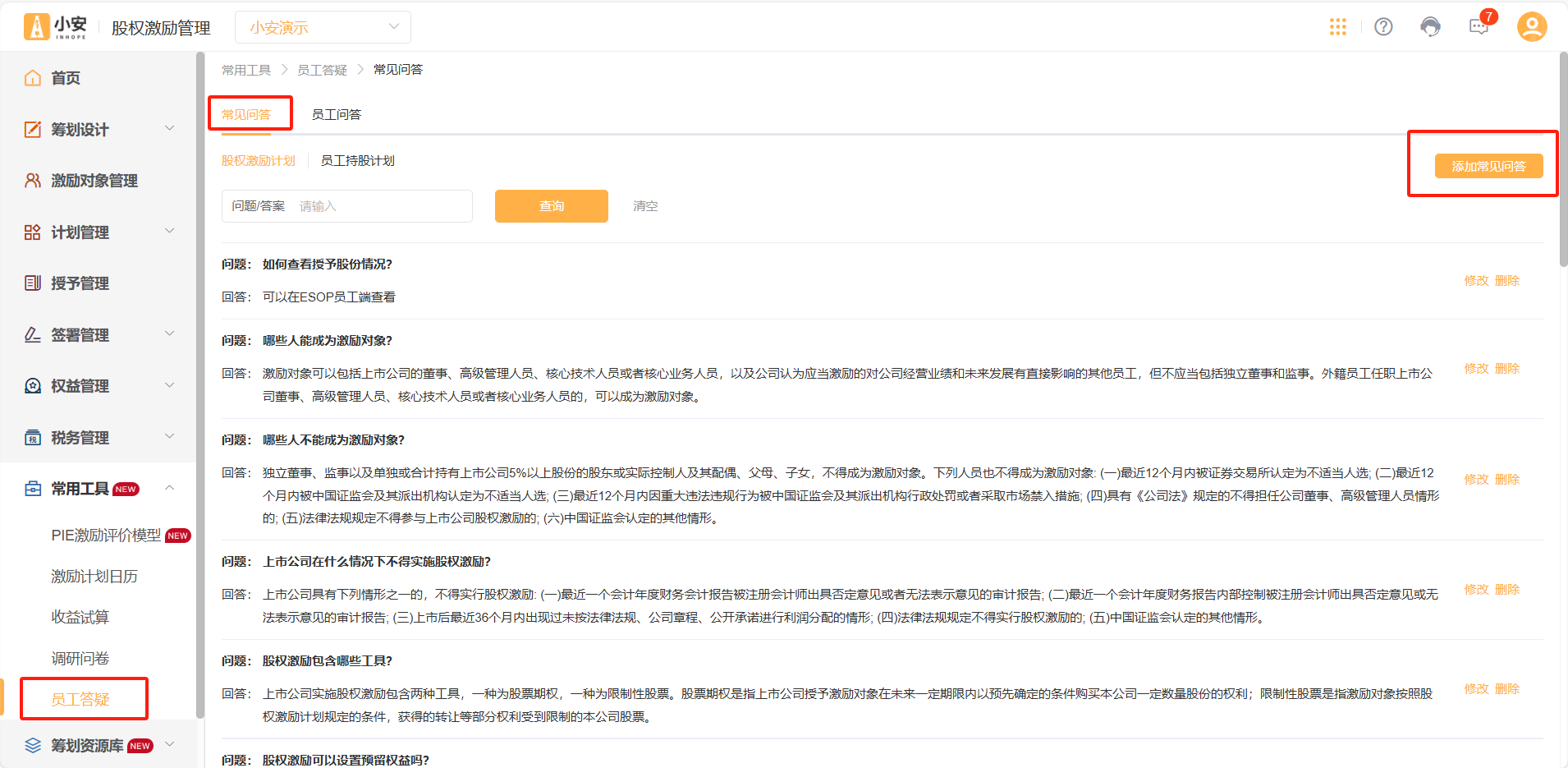
Task: Click 修改 for 如何查看授予股份情况 question
Action: [x=1476, y=281]
